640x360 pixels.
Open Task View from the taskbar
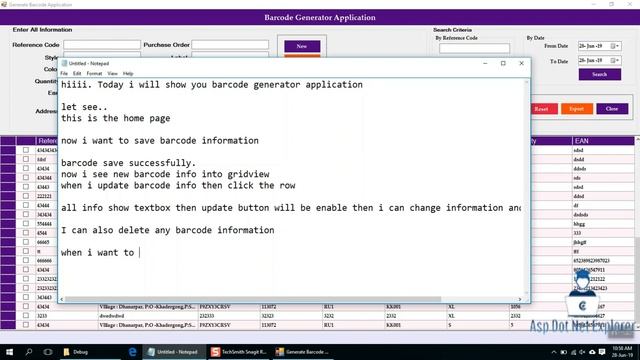pyautogui.click(x=48, y=351)
